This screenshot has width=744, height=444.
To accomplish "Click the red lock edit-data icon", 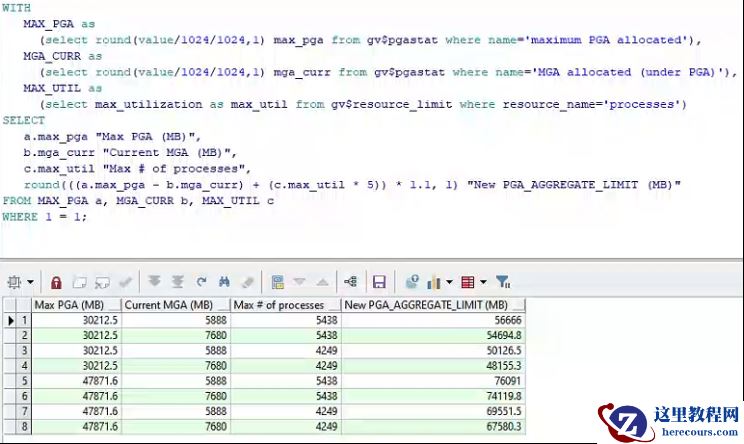I will click(x=56, y=282).
